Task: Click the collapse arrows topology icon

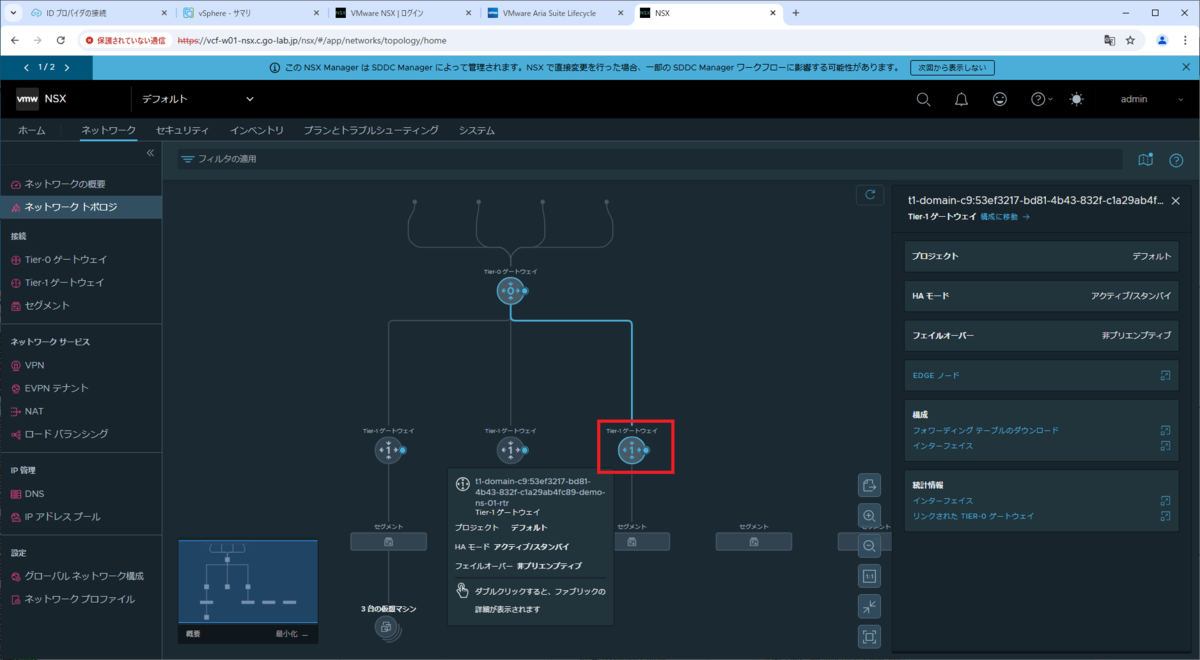Action: coord(870,606)
